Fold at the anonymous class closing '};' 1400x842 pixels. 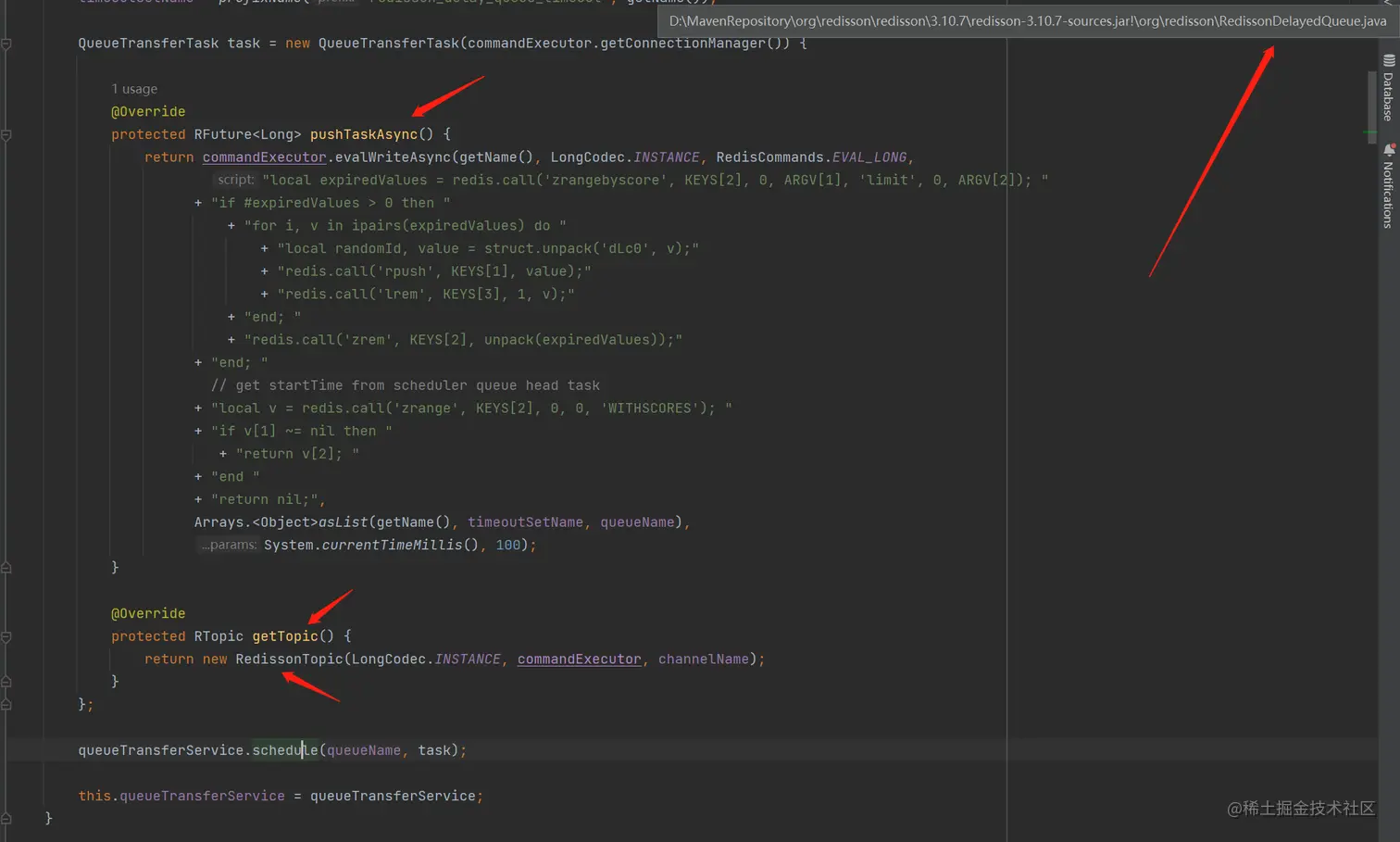pyautogui.click(x=6, y=705)
